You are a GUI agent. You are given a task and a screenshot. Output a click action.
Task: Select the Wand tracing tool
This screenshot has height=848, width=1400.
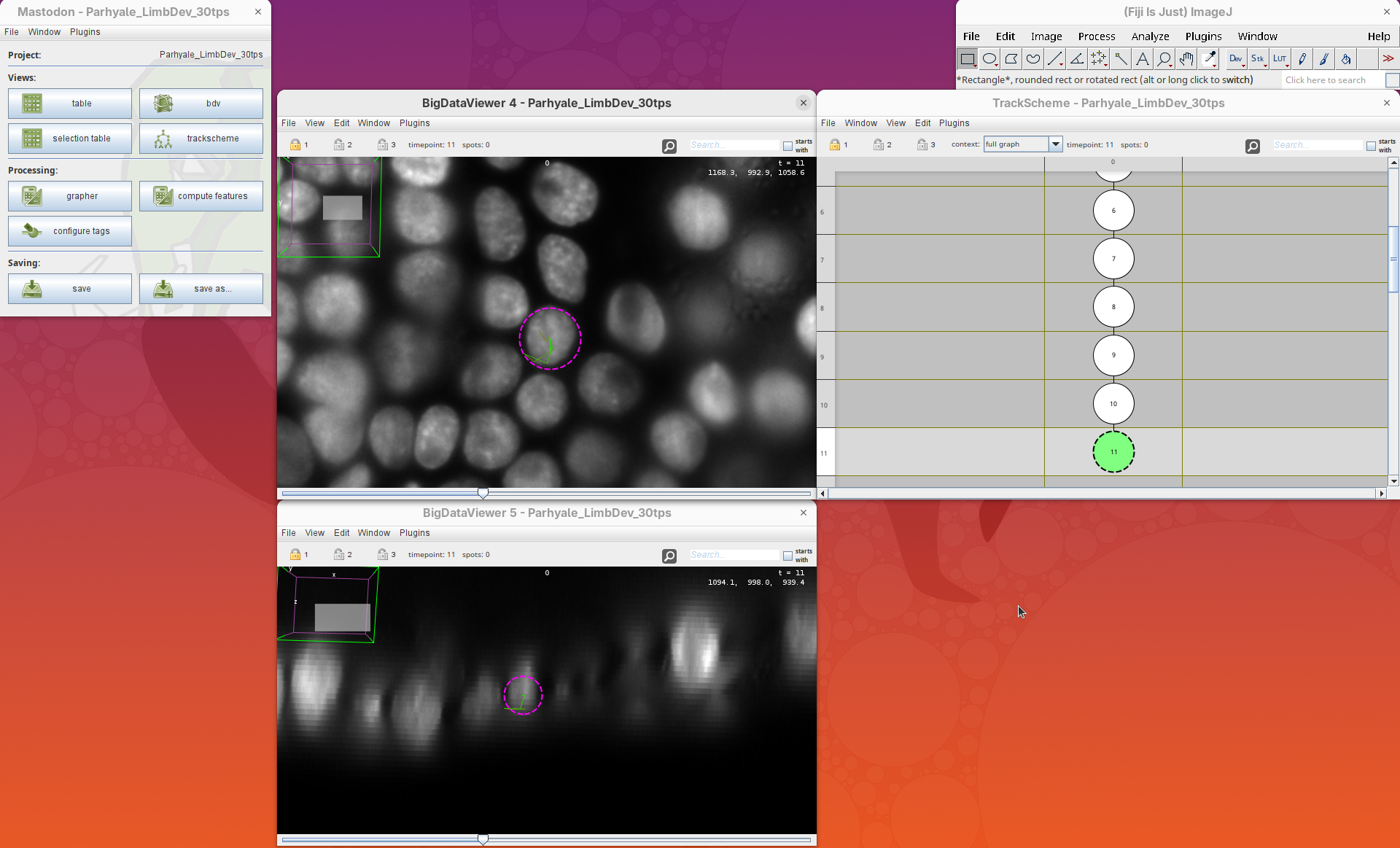1121,59
